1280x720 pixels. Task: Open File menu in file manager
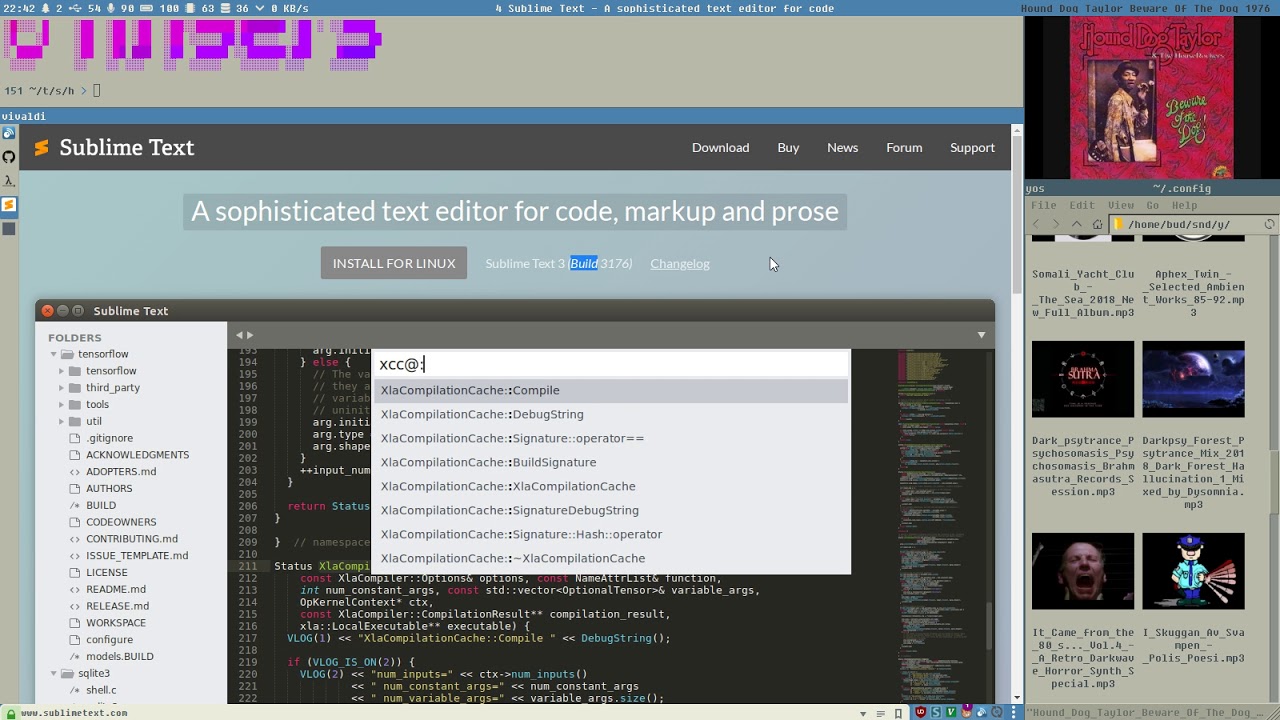tap(1043, 206)
